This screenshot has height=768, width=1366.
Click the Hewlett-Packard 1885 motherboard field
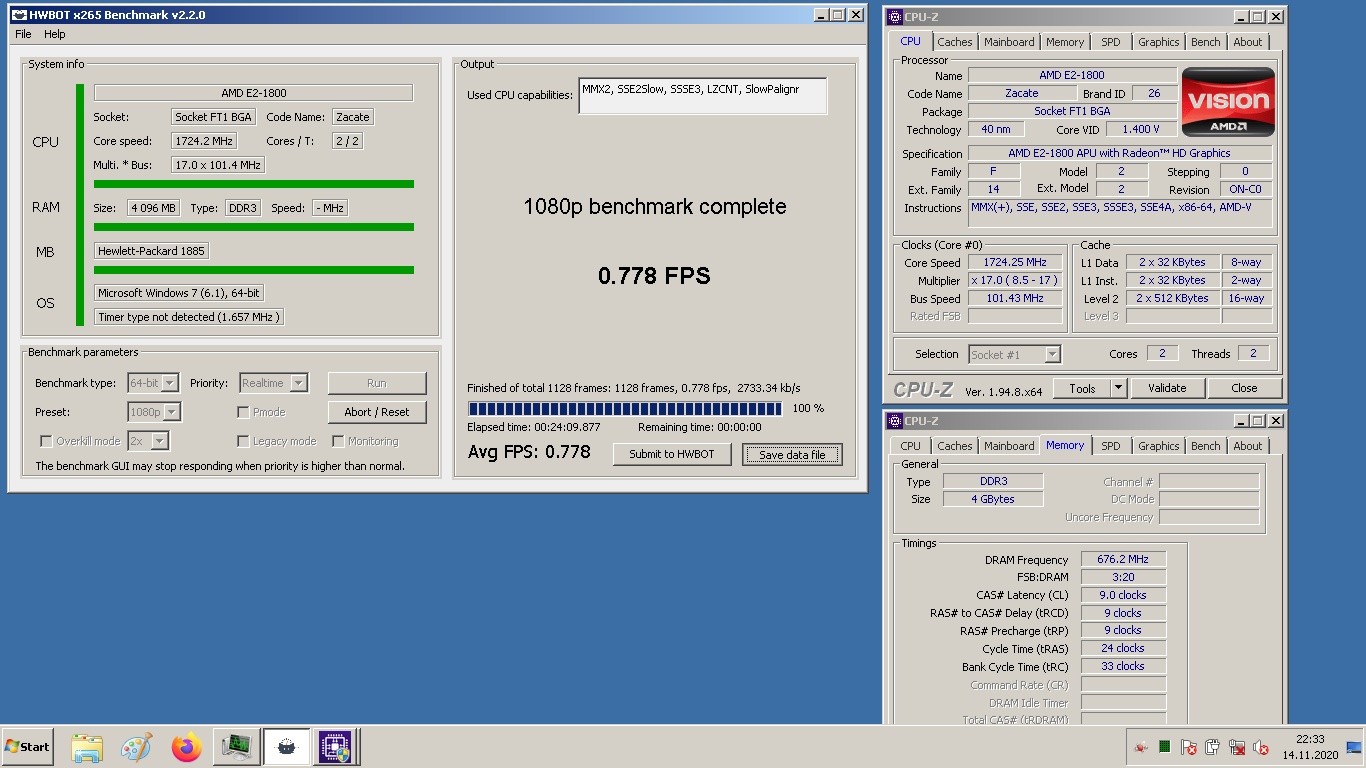(152, 251)
